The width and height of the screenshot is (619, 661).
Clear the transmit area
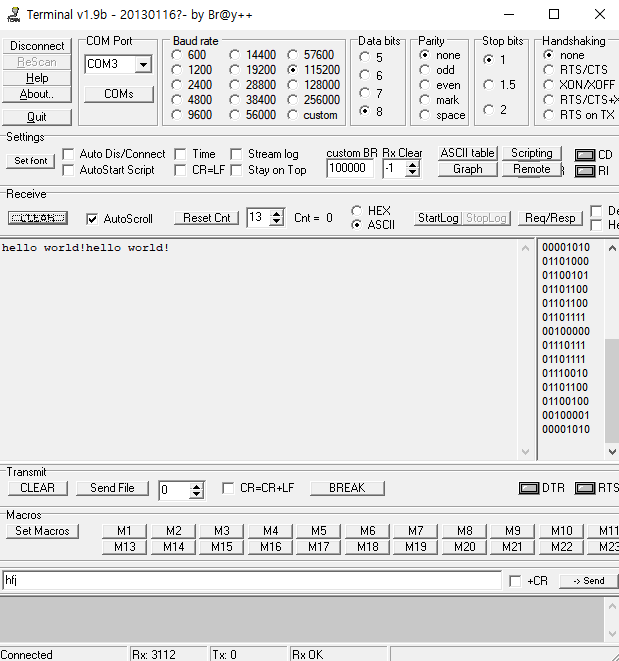click(38, 488)
